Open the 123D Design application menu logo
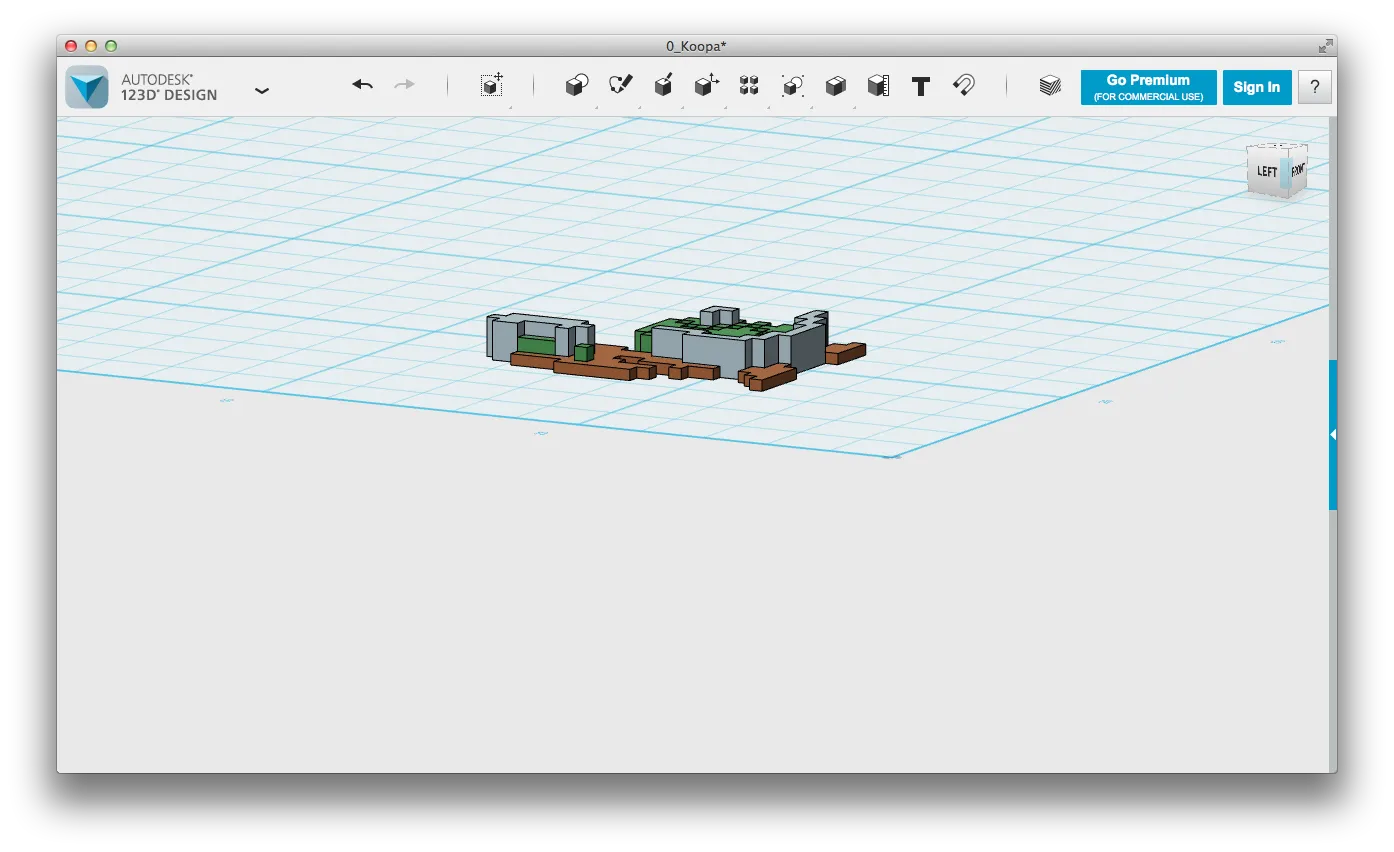 pyautogui.click(x=87, y=87)
